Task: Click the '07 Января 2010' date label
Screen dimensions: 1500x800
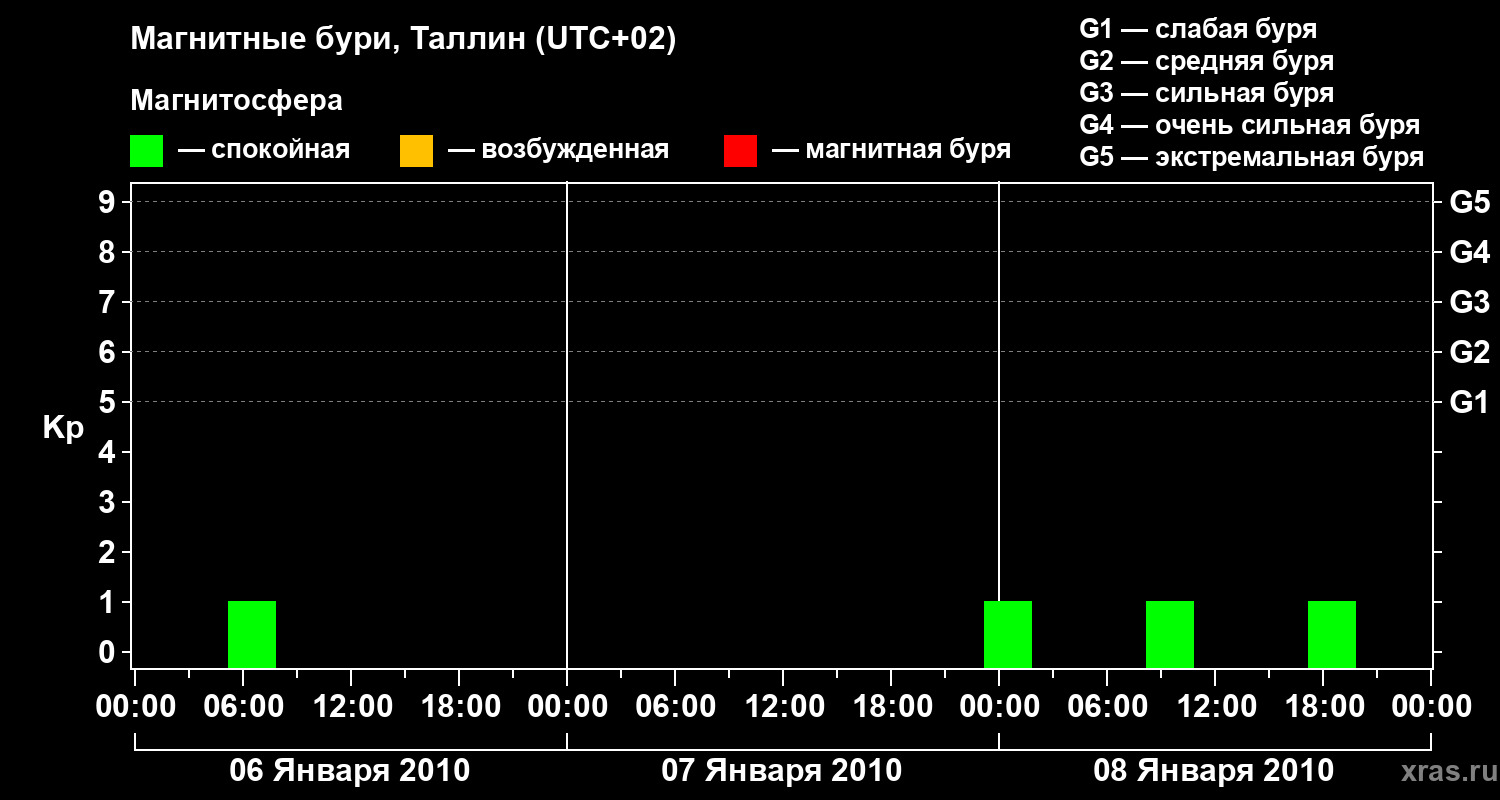Action: point(782,771)
